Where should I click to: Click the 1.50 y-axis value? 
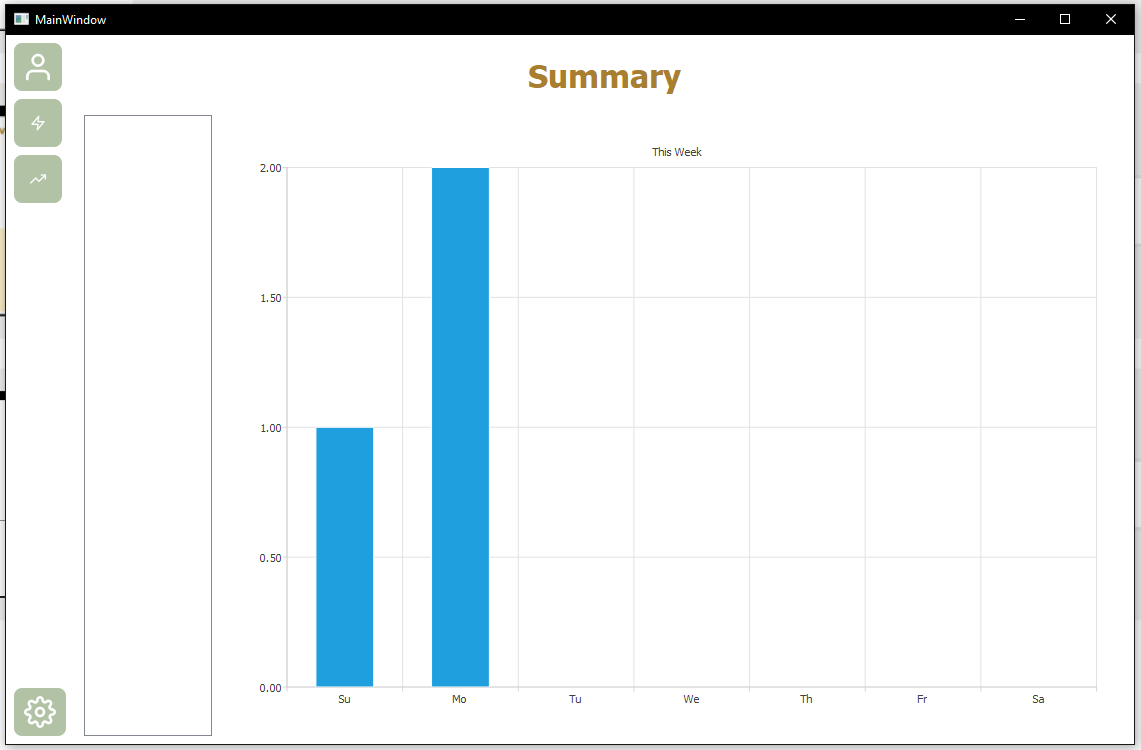point(270,298)
